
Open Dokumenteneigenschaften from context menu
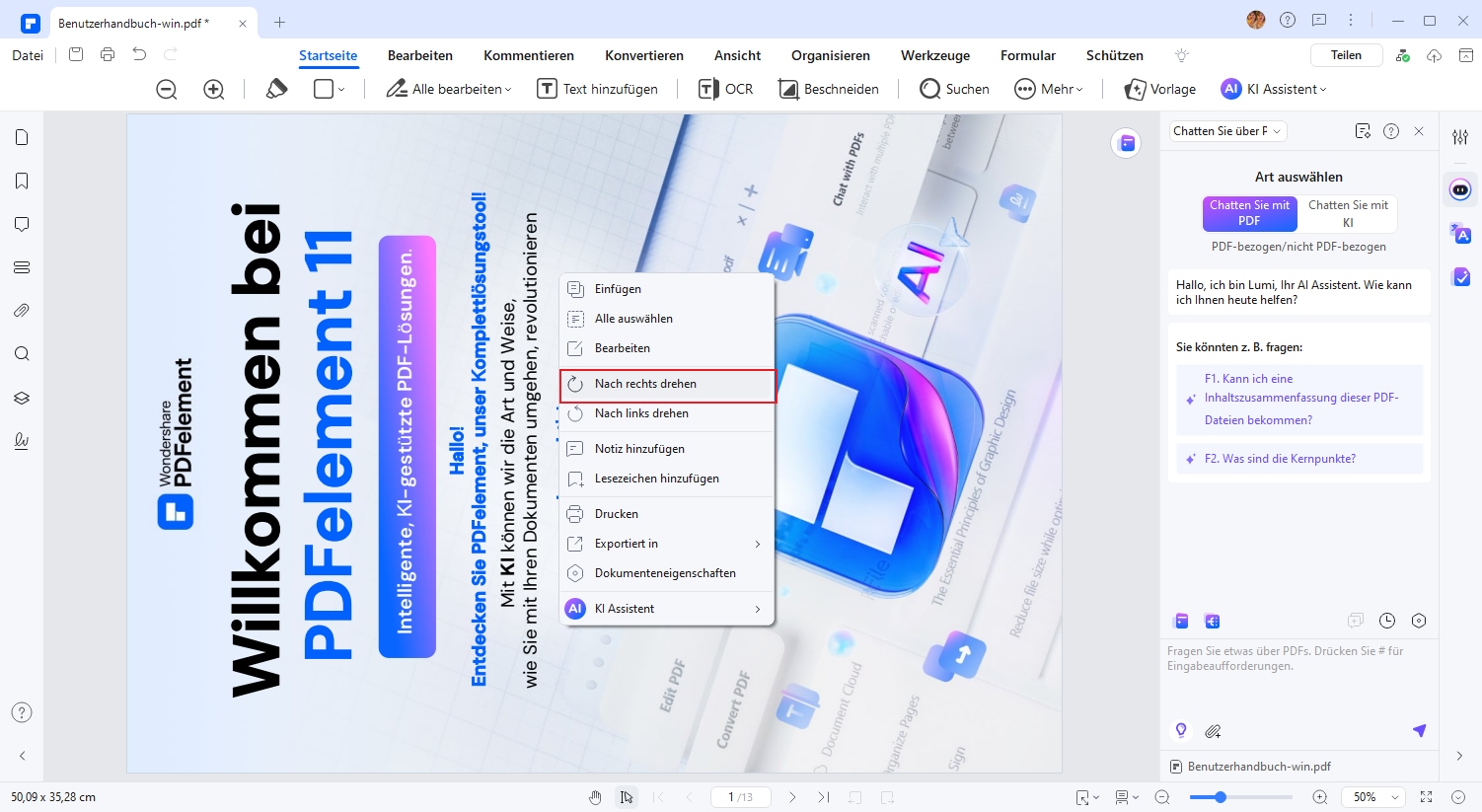tap(668, 573)
